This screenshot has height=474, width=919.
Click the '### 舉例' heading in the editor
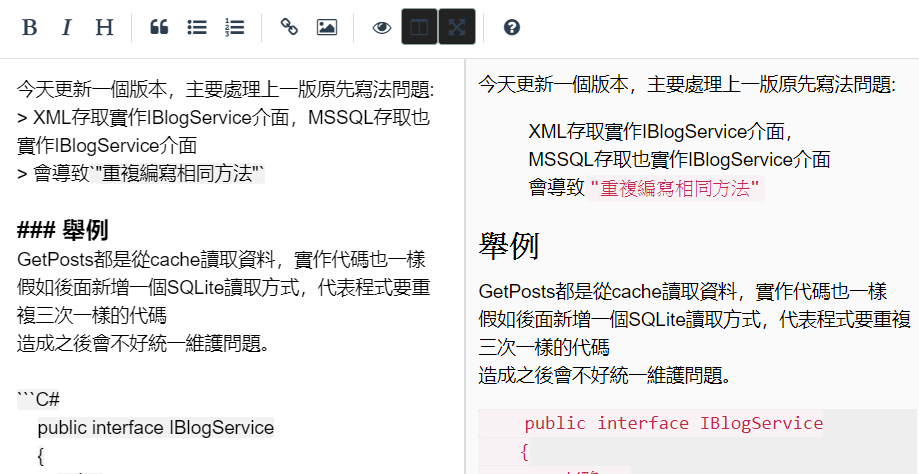pos(63,231)
